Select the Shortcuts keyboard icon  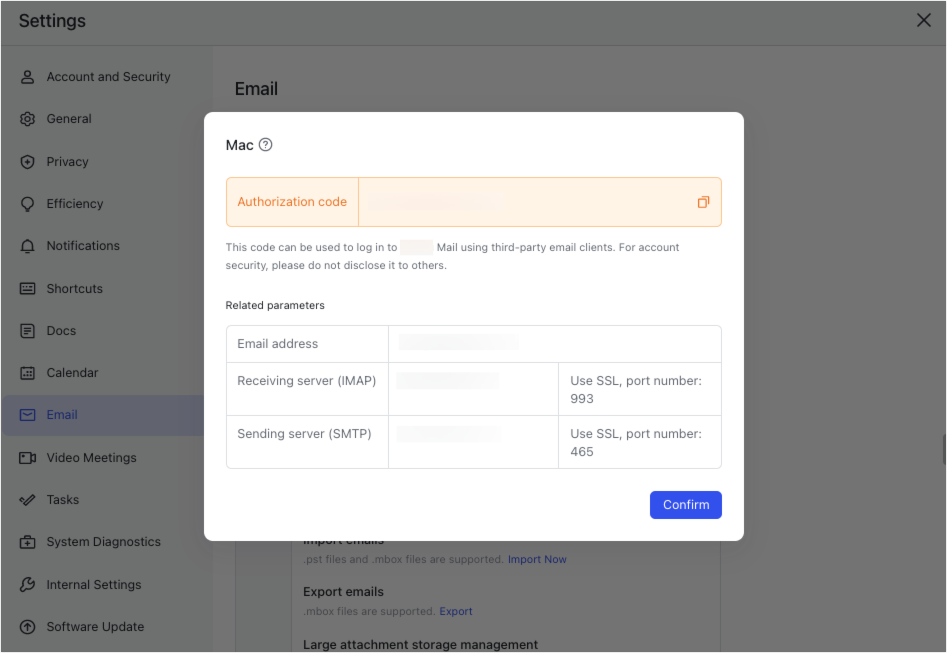pos(28,288)
